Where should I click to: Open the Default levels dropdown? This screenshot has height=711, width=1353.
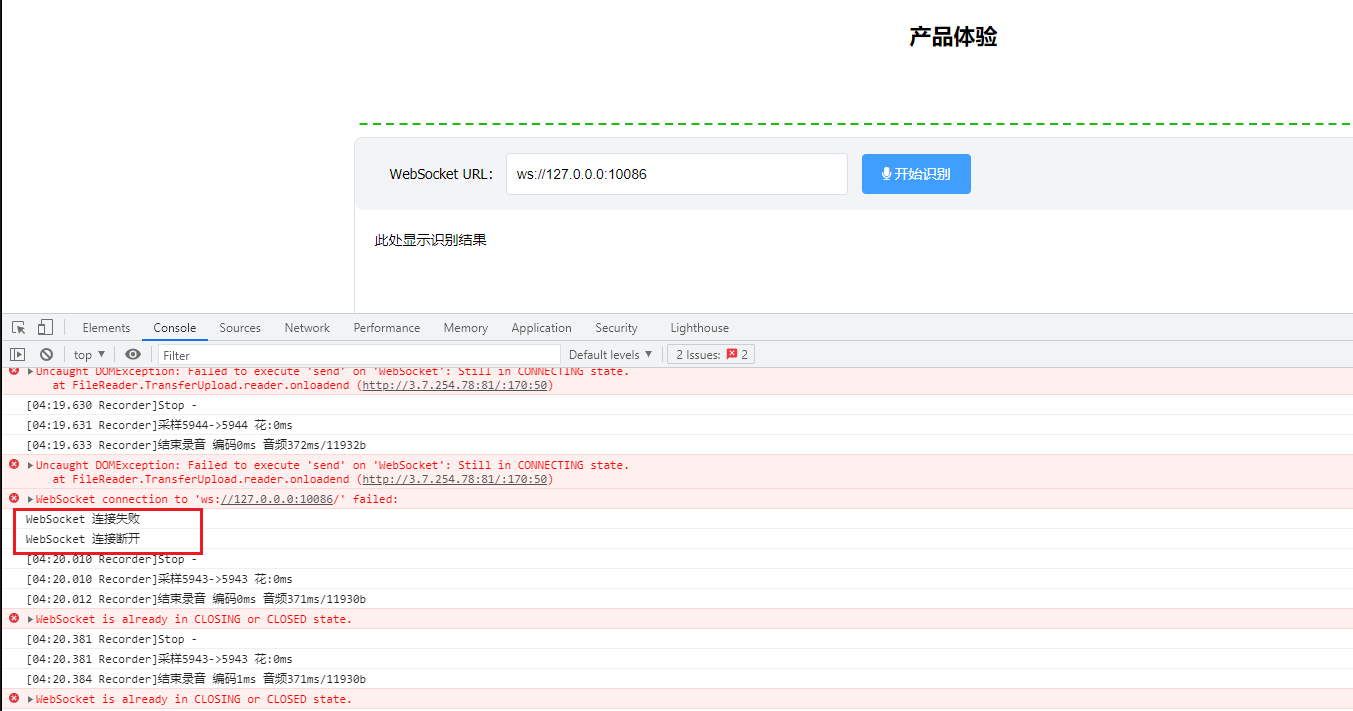click(610, 354)
